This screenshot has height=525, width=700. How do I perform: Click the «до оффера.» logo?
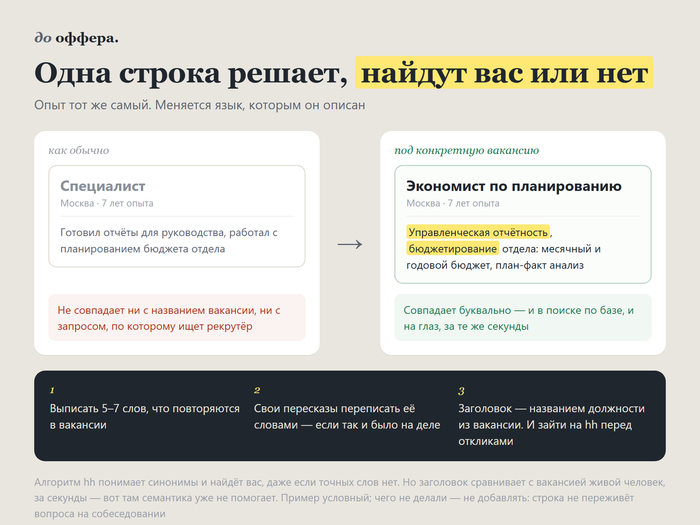click(x=76, y=38)
